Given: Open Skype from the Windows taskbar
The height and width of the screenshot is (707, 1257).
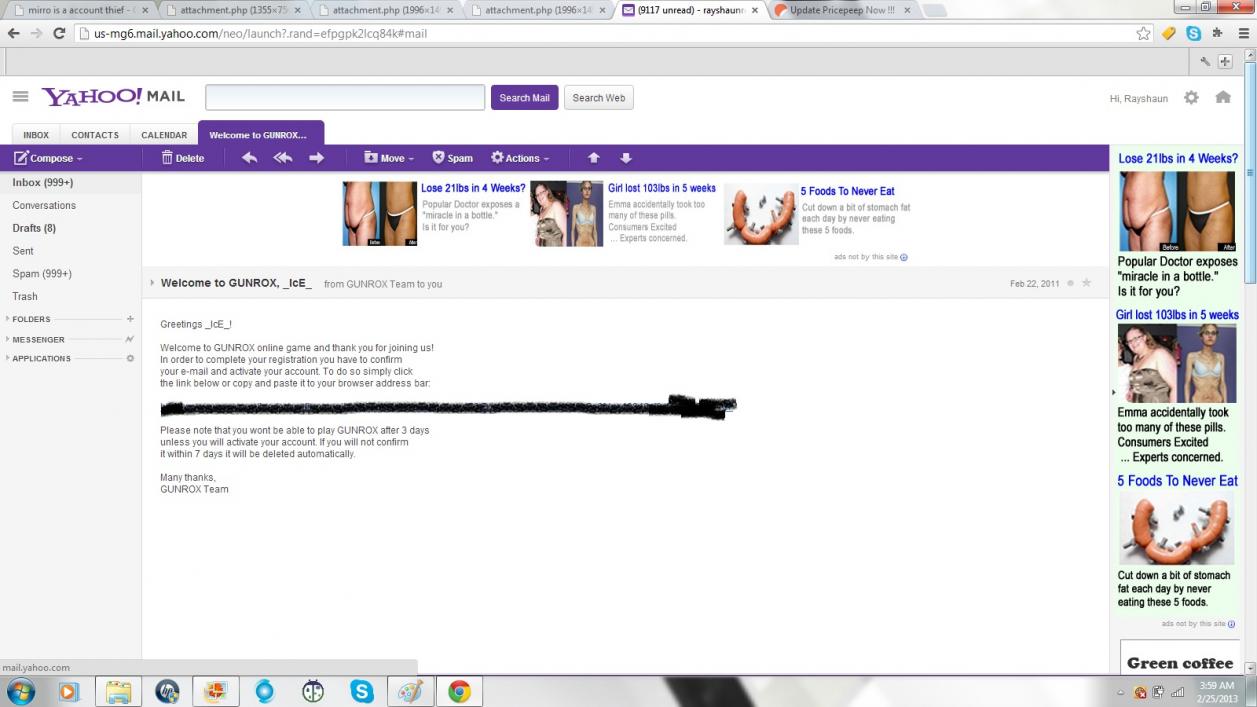Looking at the screenshot, I should tap(362, 691).
